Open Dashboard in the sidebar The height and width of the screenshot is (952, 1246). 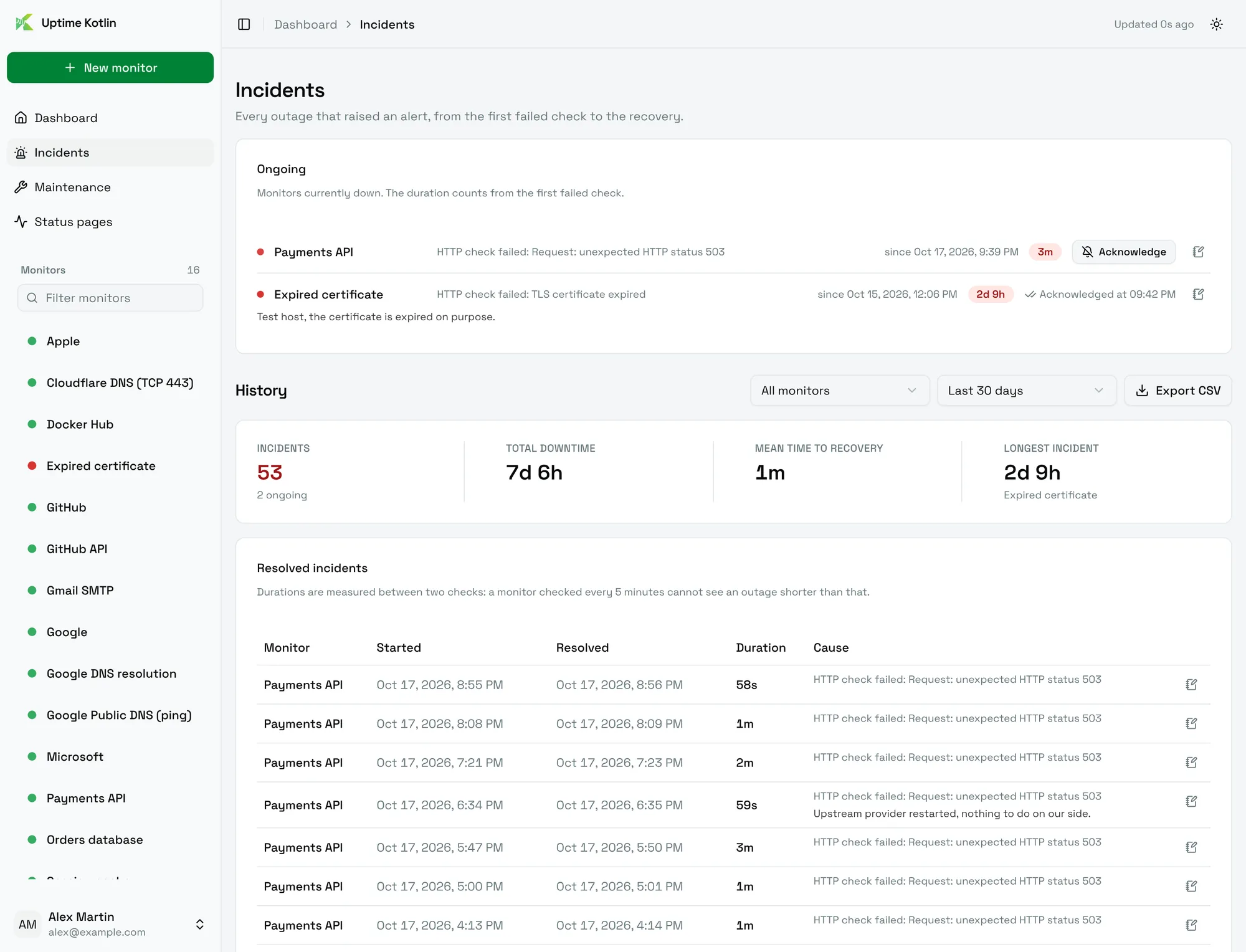coord(110,118)
